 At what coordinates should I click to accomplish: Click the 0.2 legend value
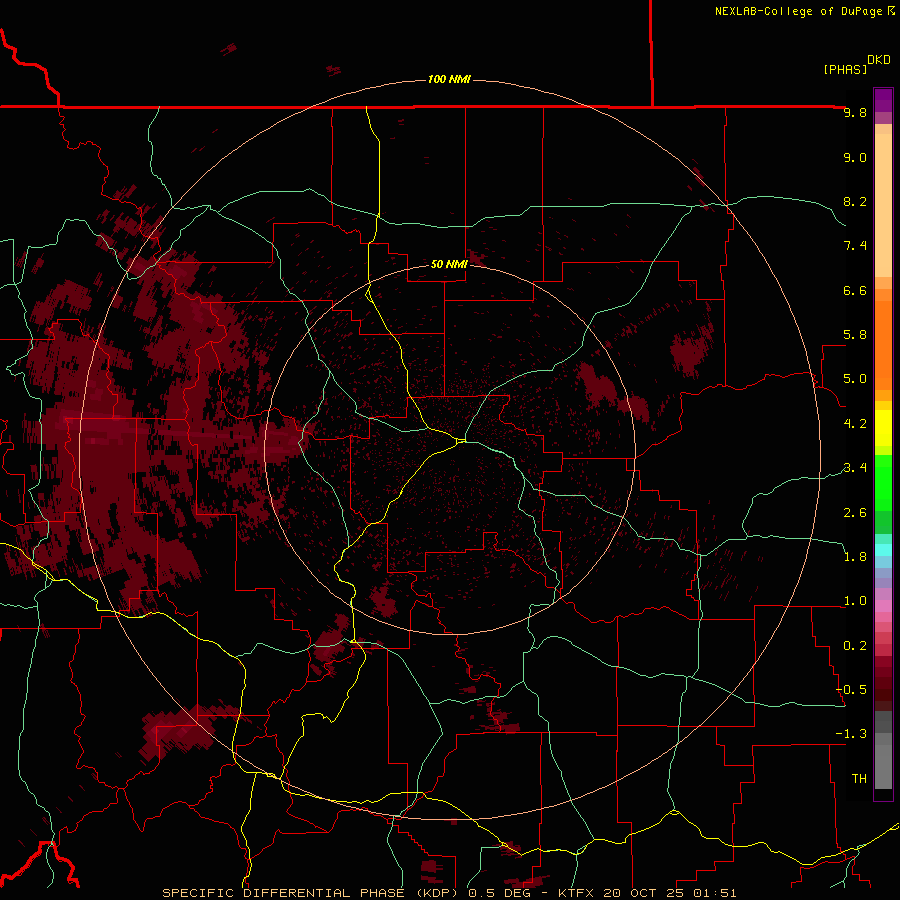[x=855, y=646]
